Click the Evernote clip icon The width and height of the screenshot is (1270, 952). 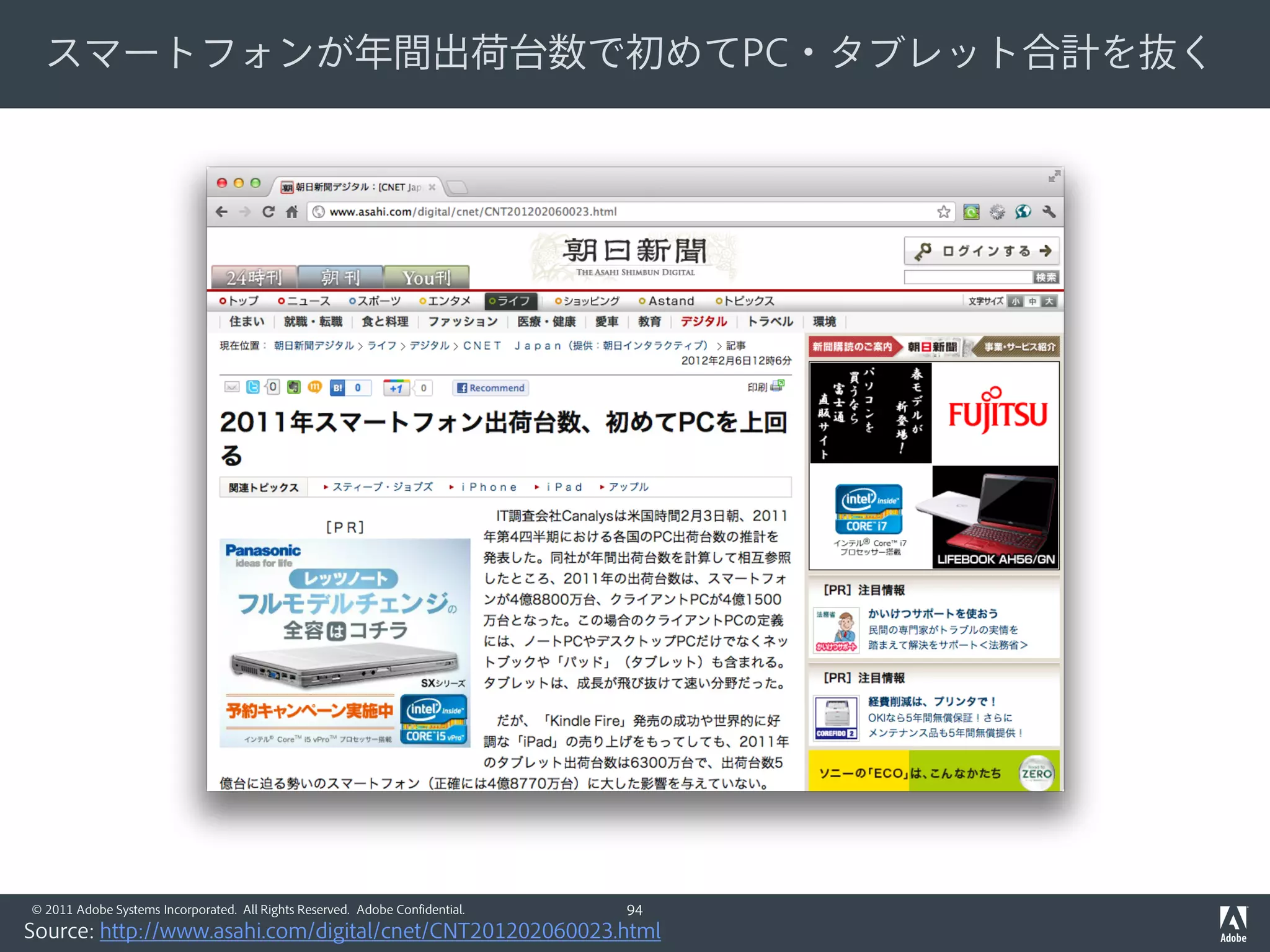294,387
